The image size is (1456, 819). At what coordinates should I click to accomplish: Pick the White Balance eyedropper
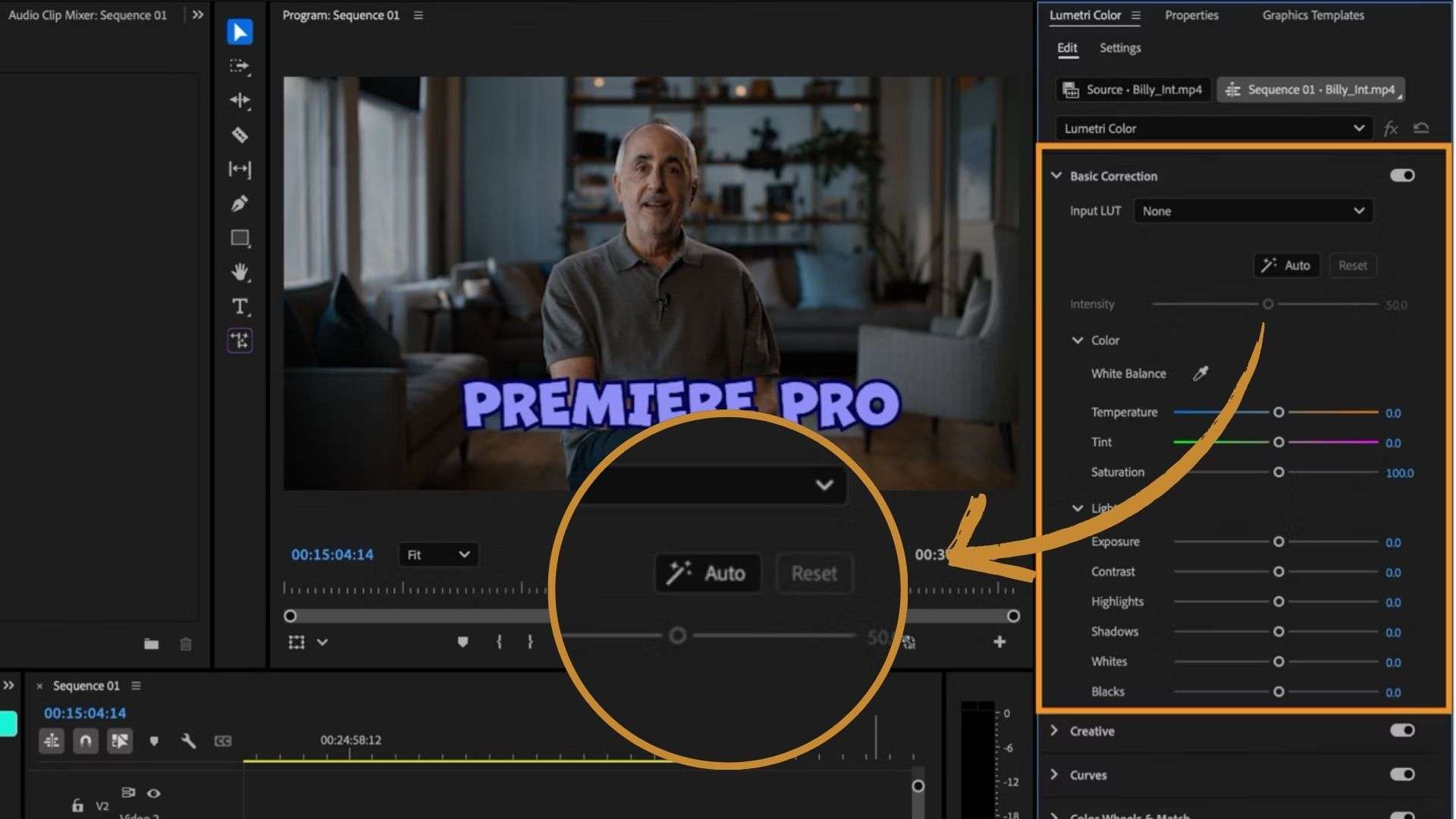point(1200,373)
